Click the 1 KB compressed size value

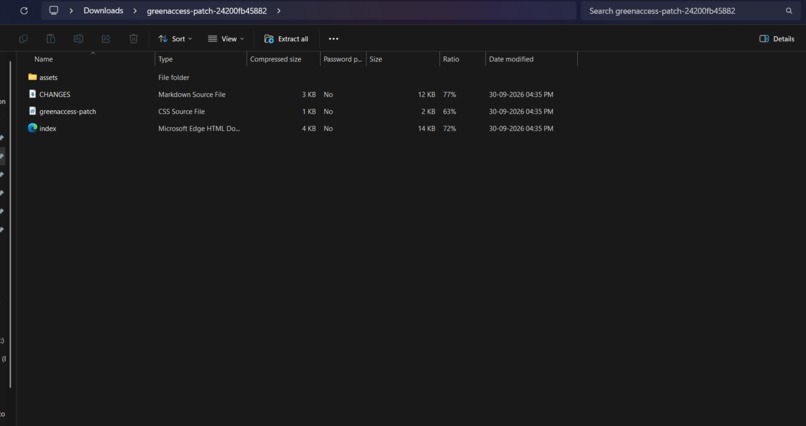(309, 112)
